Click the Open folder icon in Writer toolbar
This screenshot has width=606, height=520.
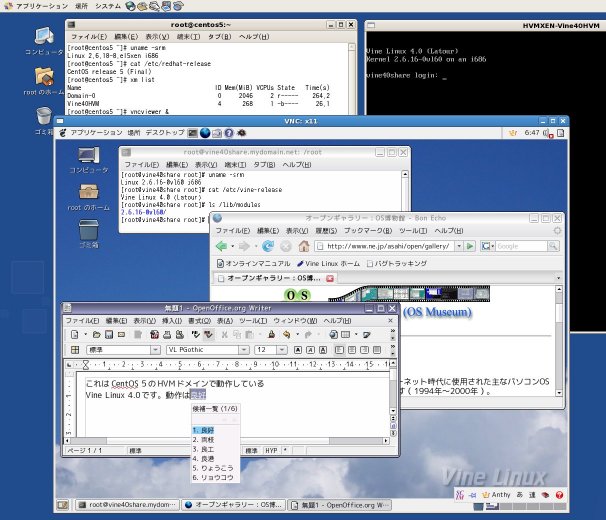tap(97, 334)
